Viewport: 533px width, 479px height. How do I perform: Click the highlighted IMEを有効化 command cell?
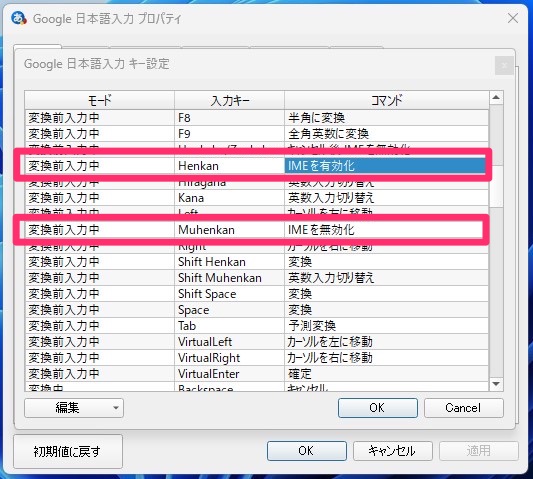click(385, 166)
